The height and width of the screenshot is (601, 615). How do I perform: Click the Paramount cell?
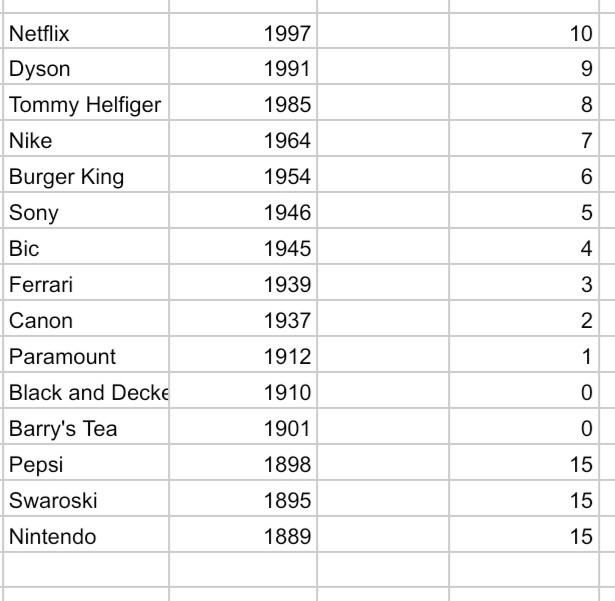(86, 354)
